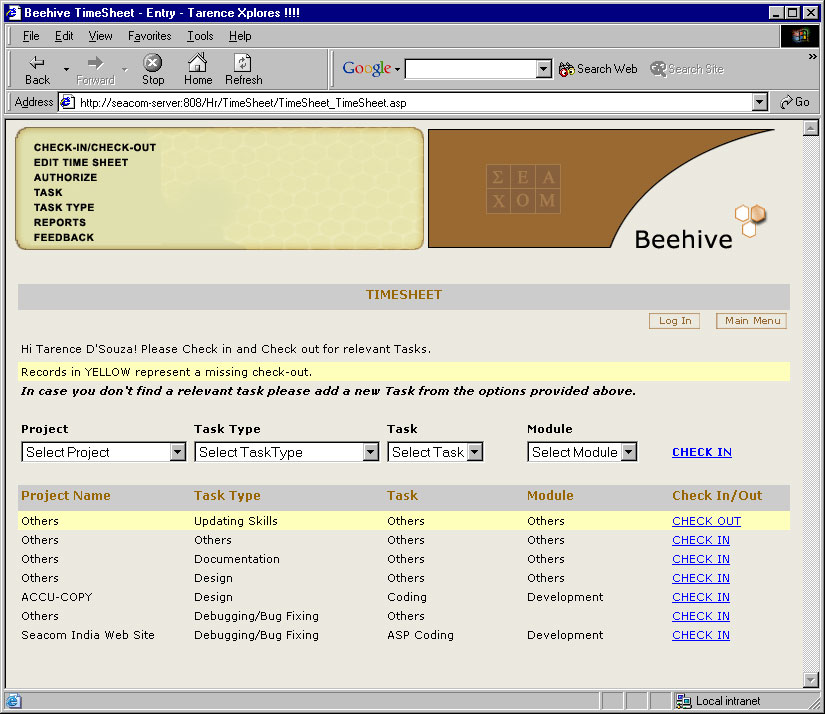Click the Google search text field
The image size is (825, 714).
point(470,69)
